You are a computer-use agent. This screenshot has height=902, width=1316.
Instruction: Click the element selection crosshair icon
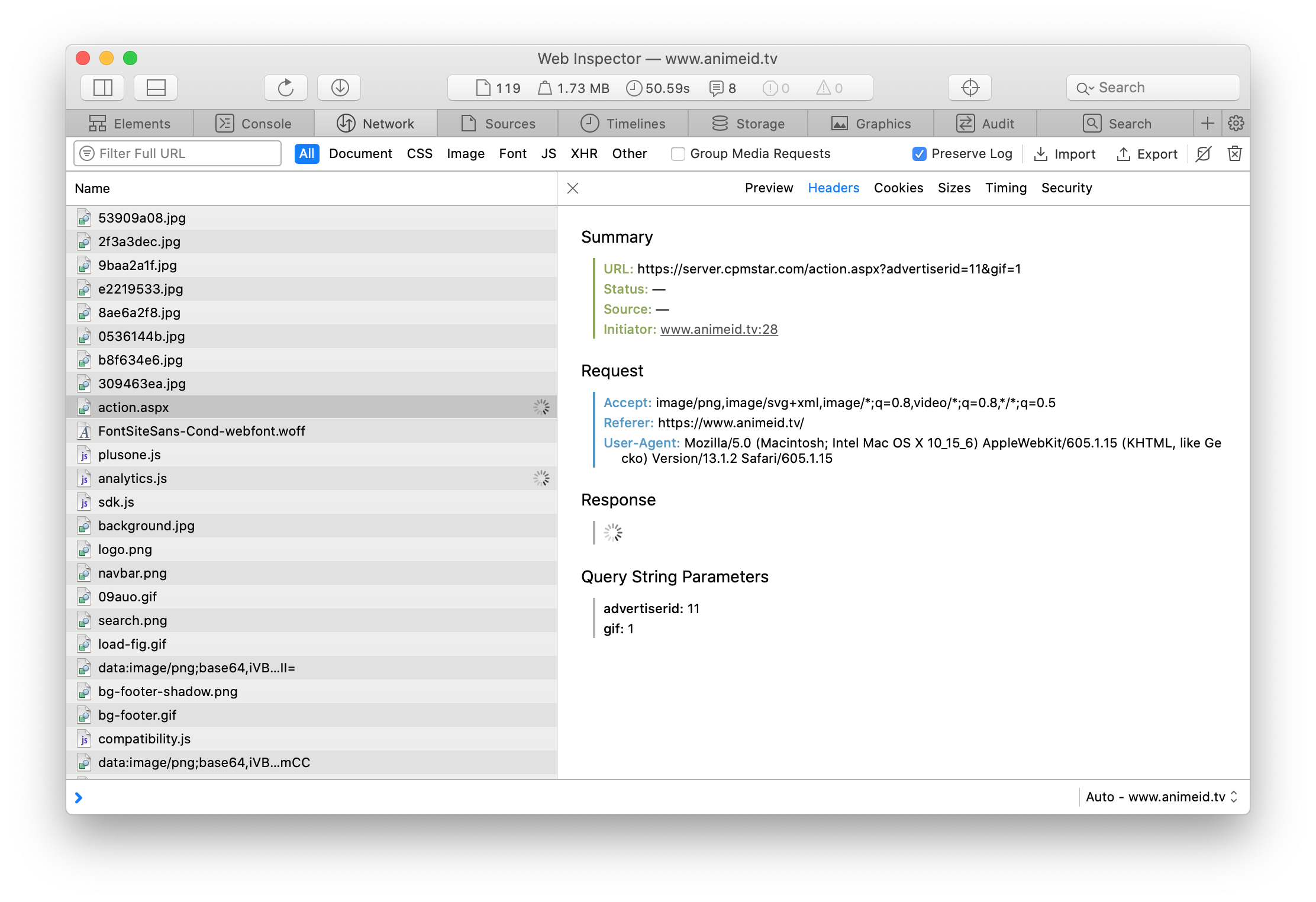[969, 88]
